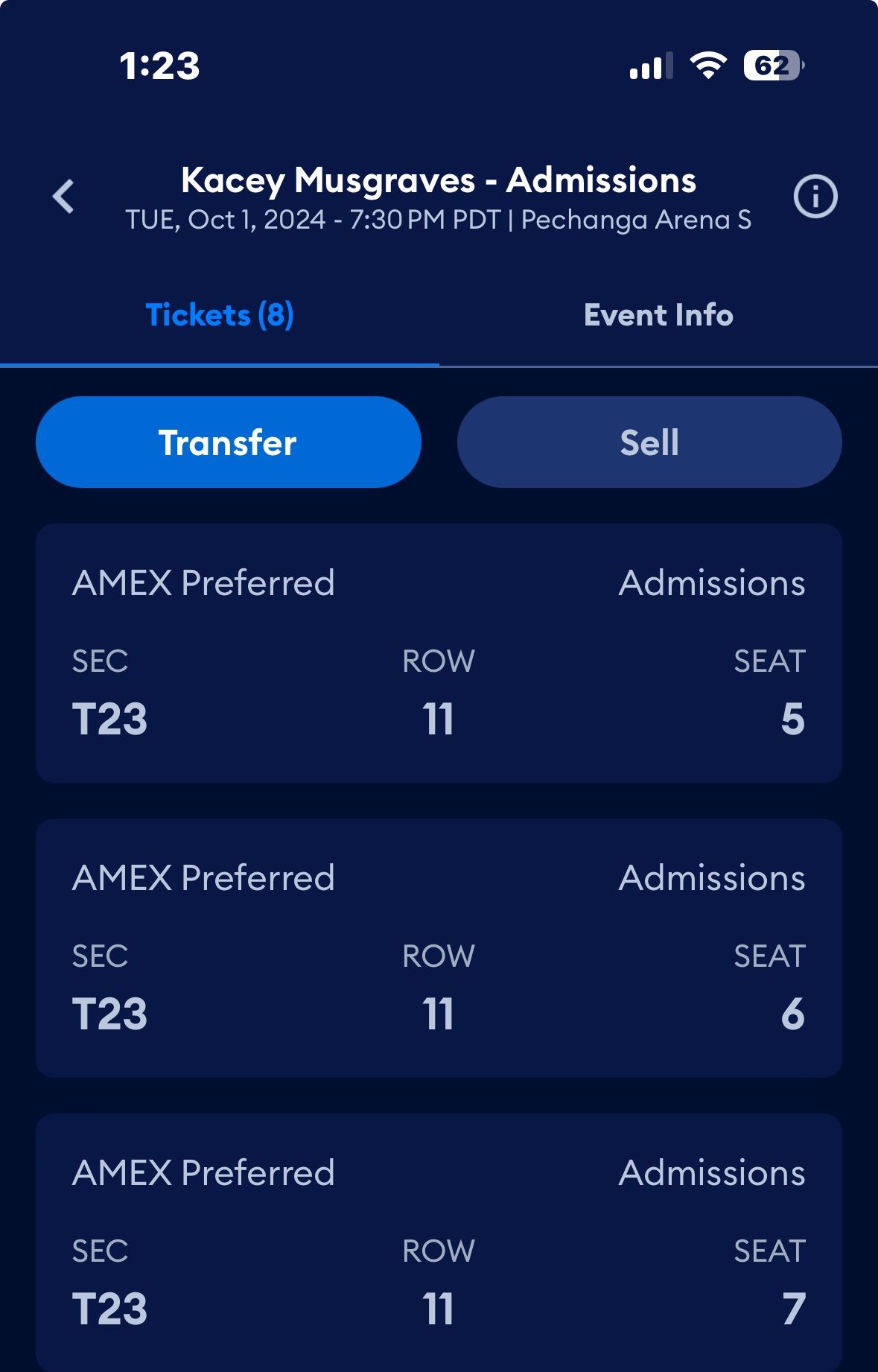Switch to the Tickets (8) tab
This screenshot has width=878, height=1372.
[220, 315]
